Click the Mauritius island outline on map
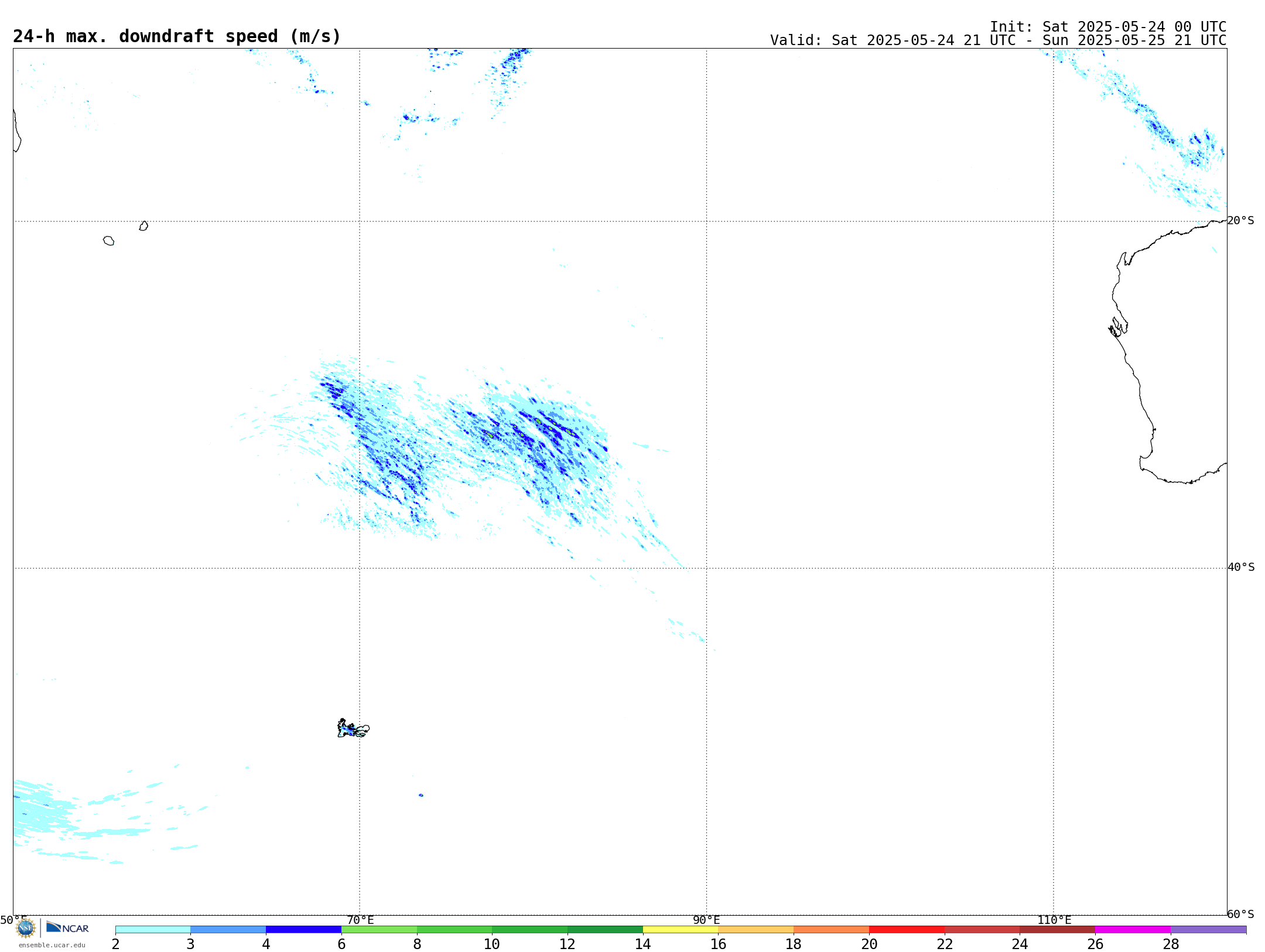The height and width of the screenshot is (952, 1265). [x=143, y=226]
